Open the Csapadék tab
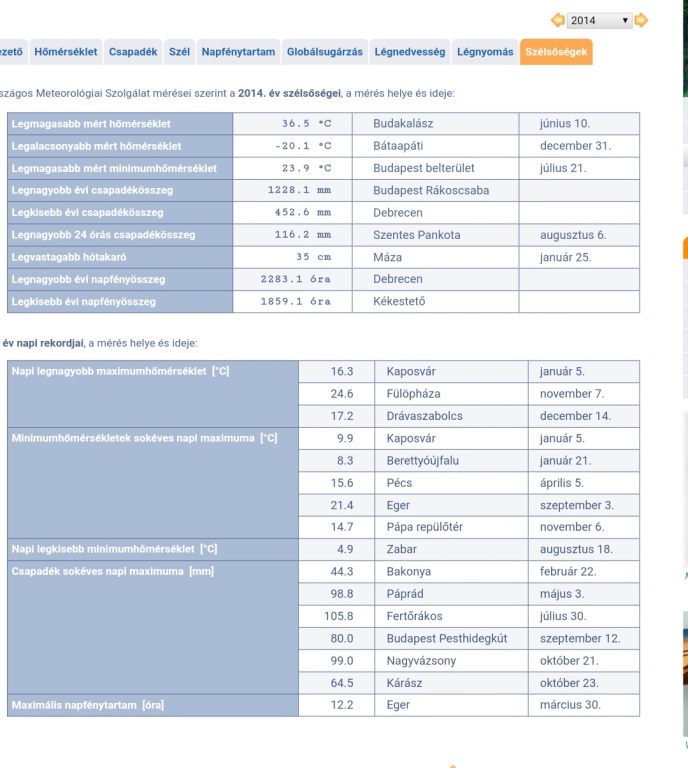Screen dimensions: 688x768 point(134,51)
